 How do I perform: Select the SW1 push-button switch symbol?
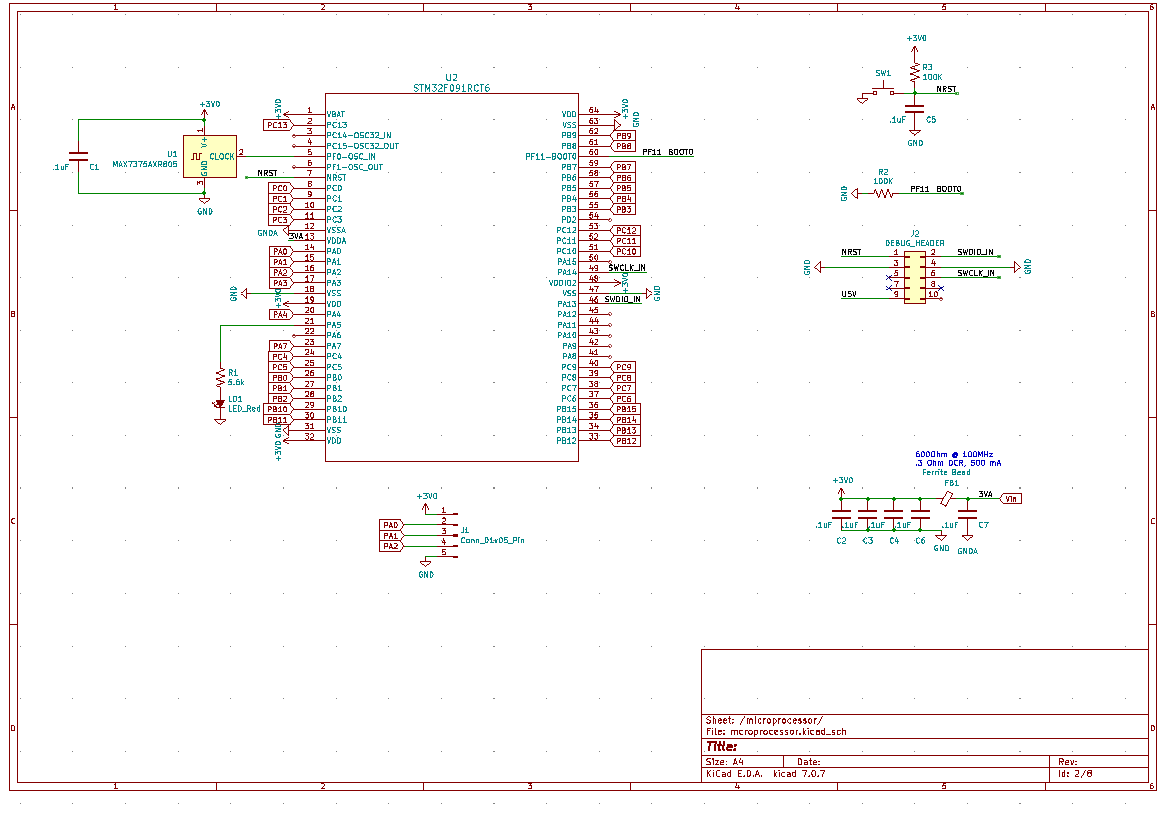point(883,90)
